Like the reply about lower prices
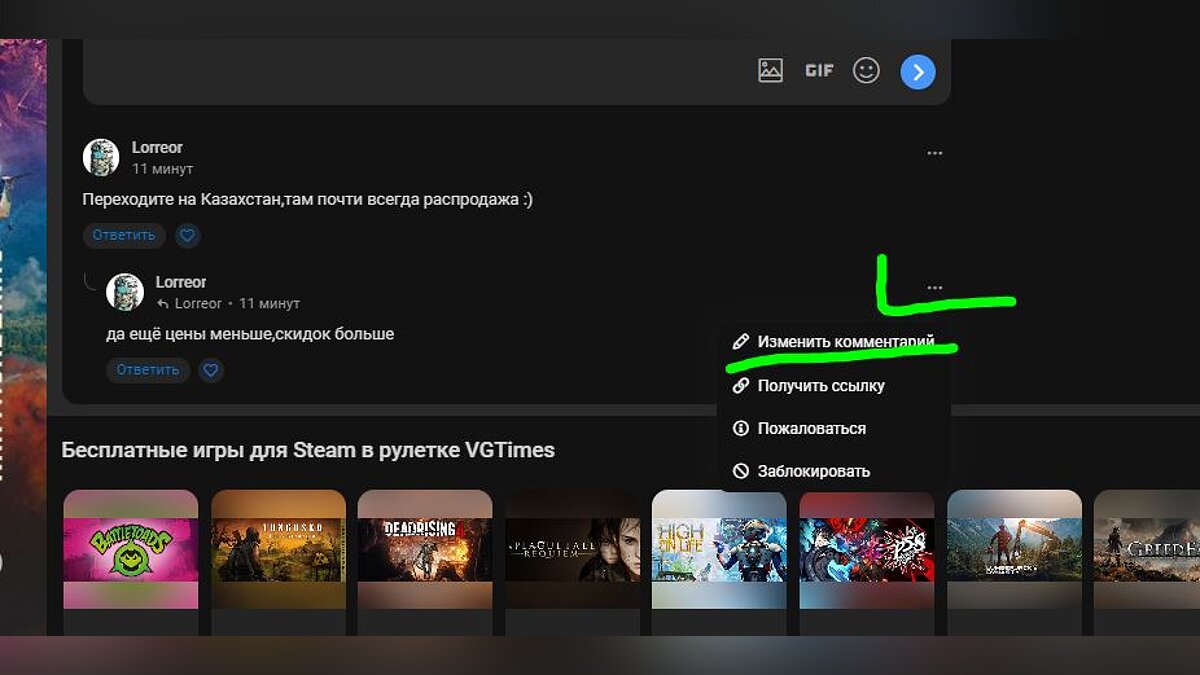Image resolution: width=1200 pixels, height=675 pixels. 210,370
